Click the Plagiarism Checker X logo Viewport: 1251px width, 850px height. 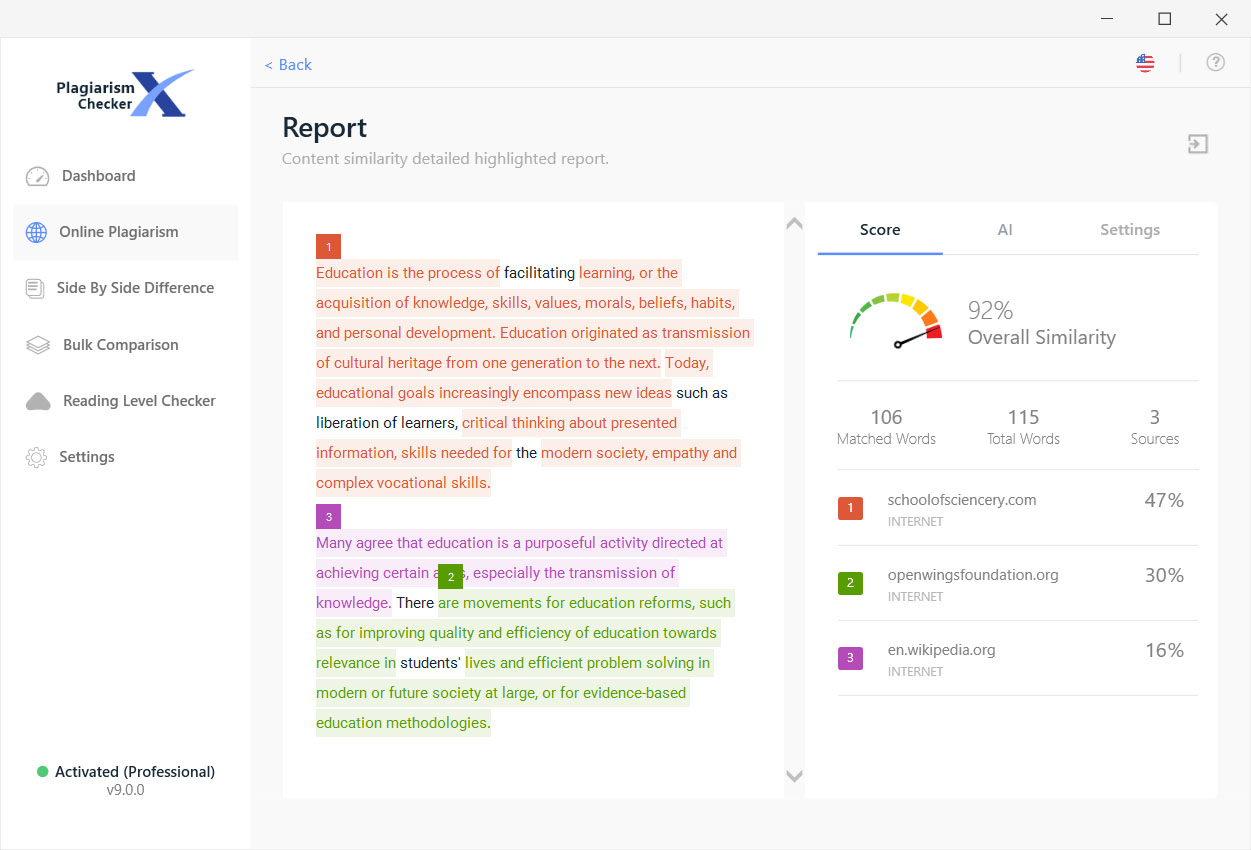124,91
